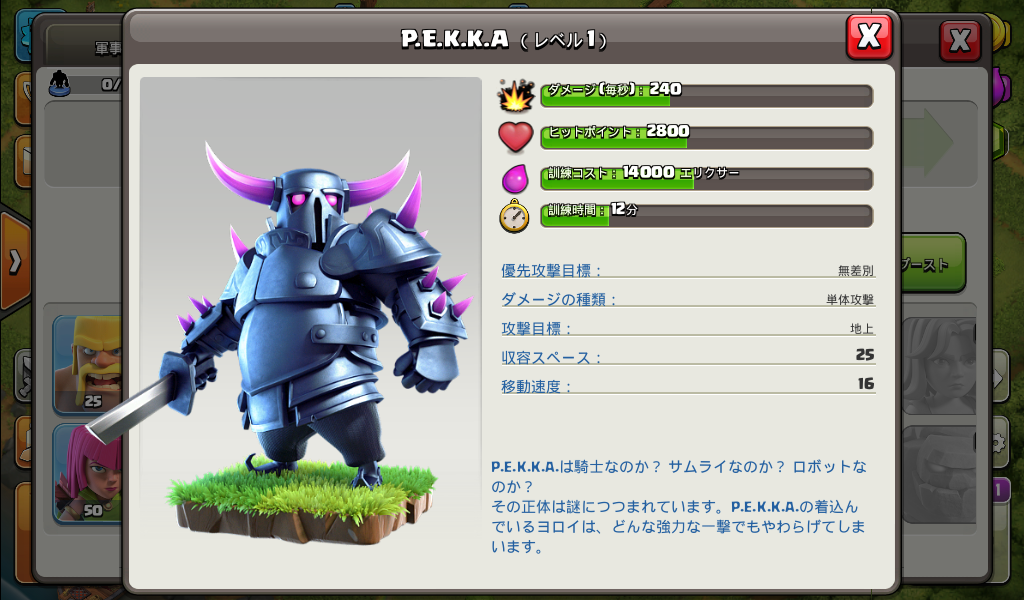Tap the training cost 14000 bar
Image resolution: width=1024 pixels, height=600 pixels.
click(707, 178)
